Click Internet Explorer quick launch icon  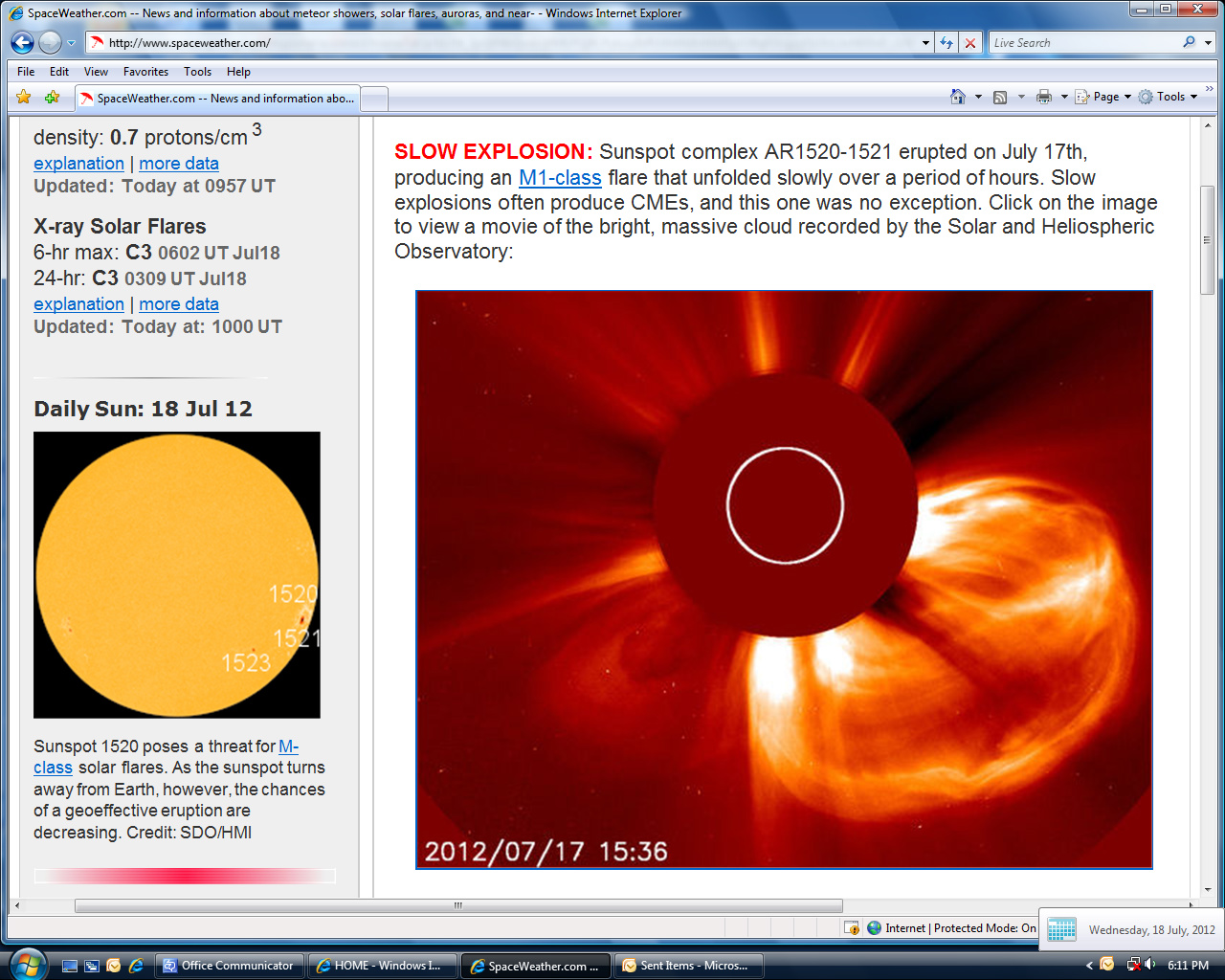tap(136, 966)
